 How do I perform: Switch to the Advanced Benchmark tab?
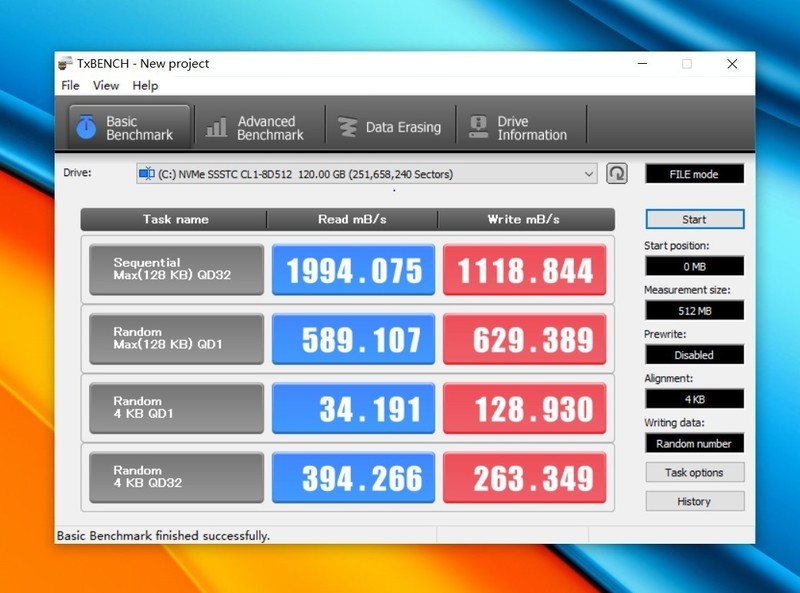(x=256, y=128)
